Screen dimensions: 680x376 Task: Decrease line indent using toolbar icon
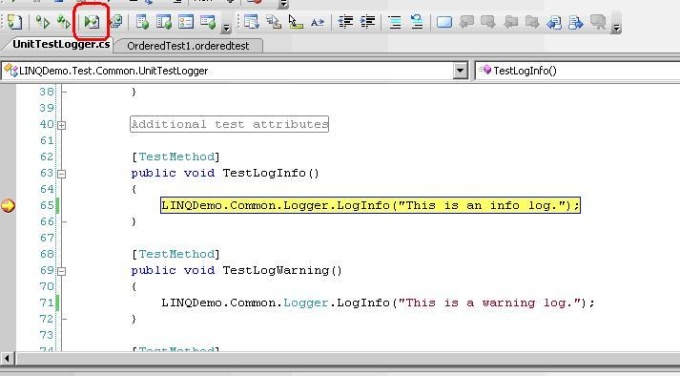(x=346, y=22)
